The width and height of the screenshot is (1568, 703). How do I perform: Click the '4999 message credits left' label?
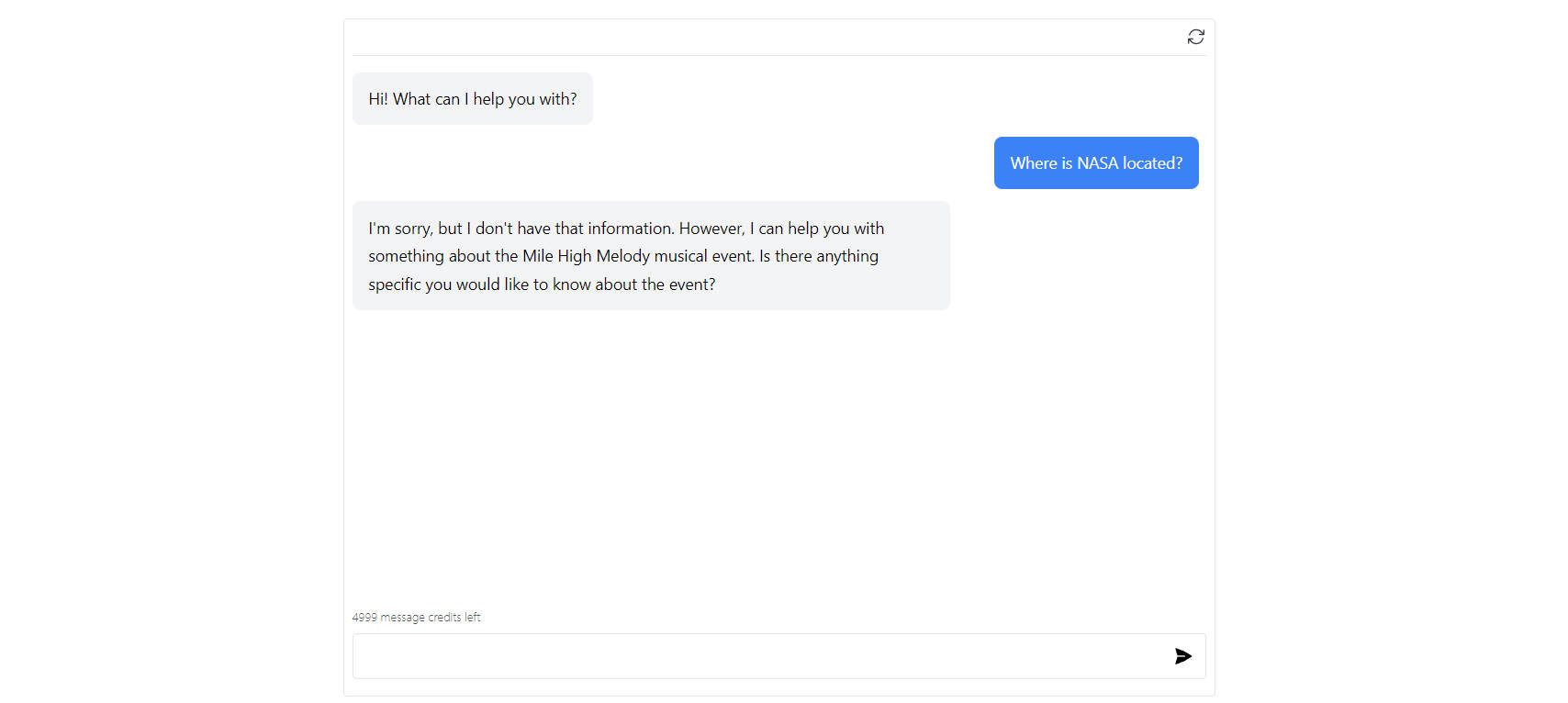[418, 617]
